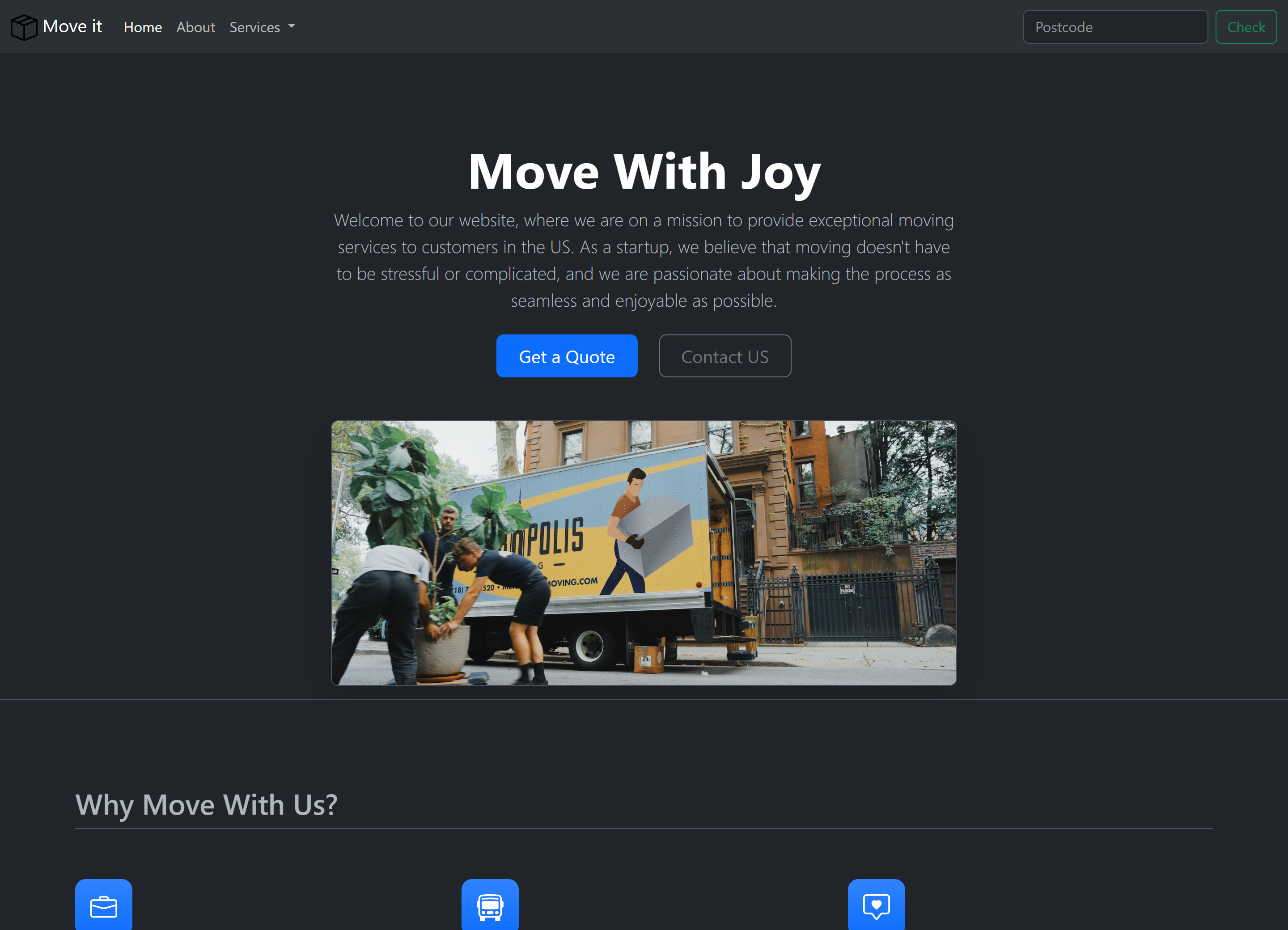This screenshot has width=1288, height=930.
Task: Open the About page
Action: (x=195, y=27)
